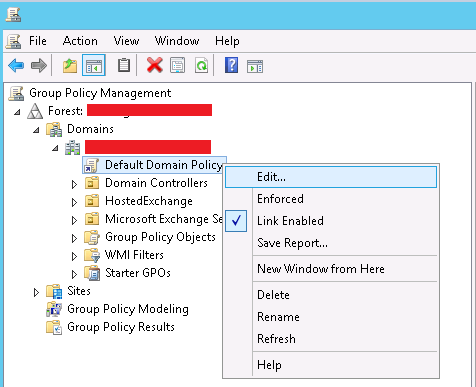This screenshot has height=387, width=476.
Task: Click the title bar application icon
Action: (x=13, y=15)
